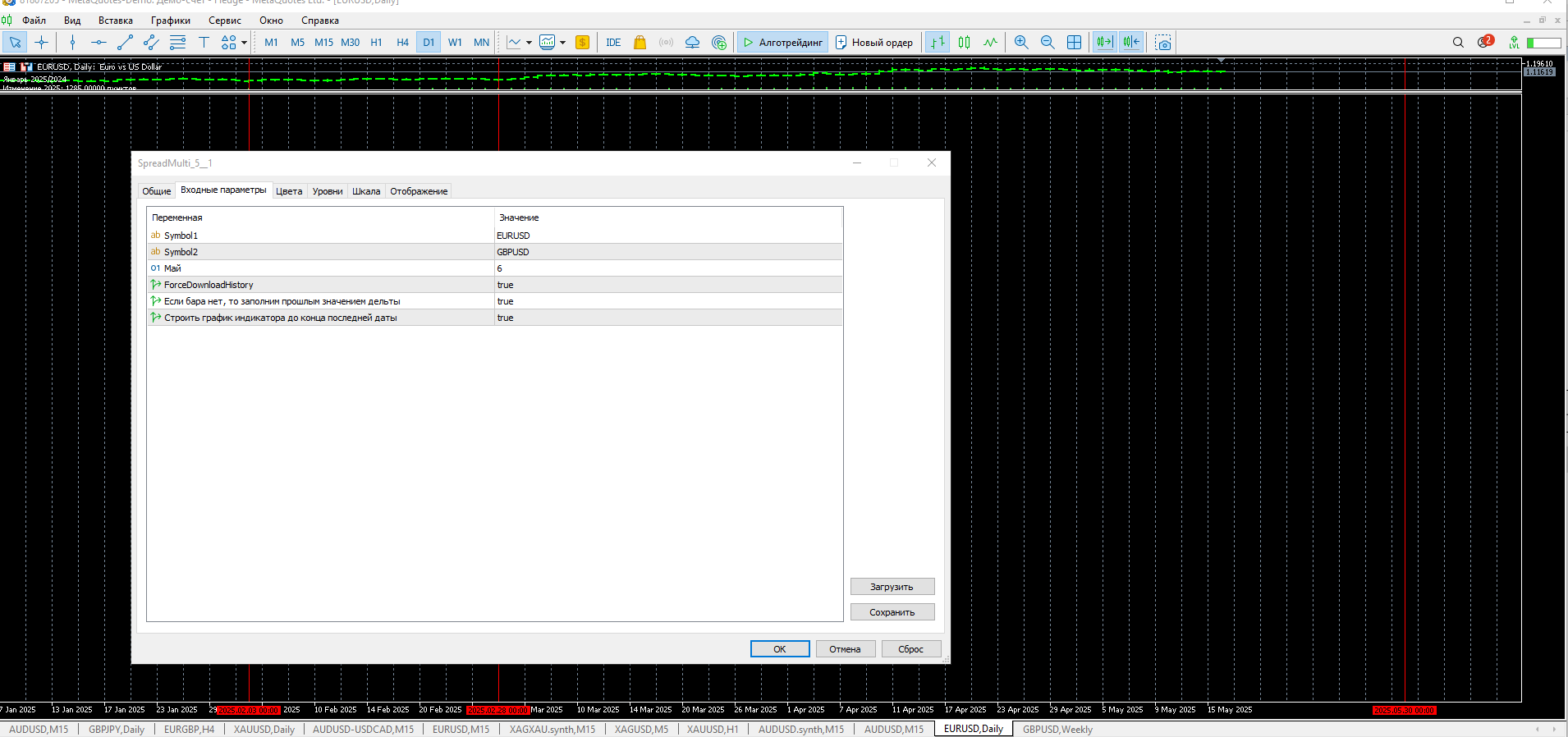Edit the Symbol2 value GBPUSD

click(668, 252)
